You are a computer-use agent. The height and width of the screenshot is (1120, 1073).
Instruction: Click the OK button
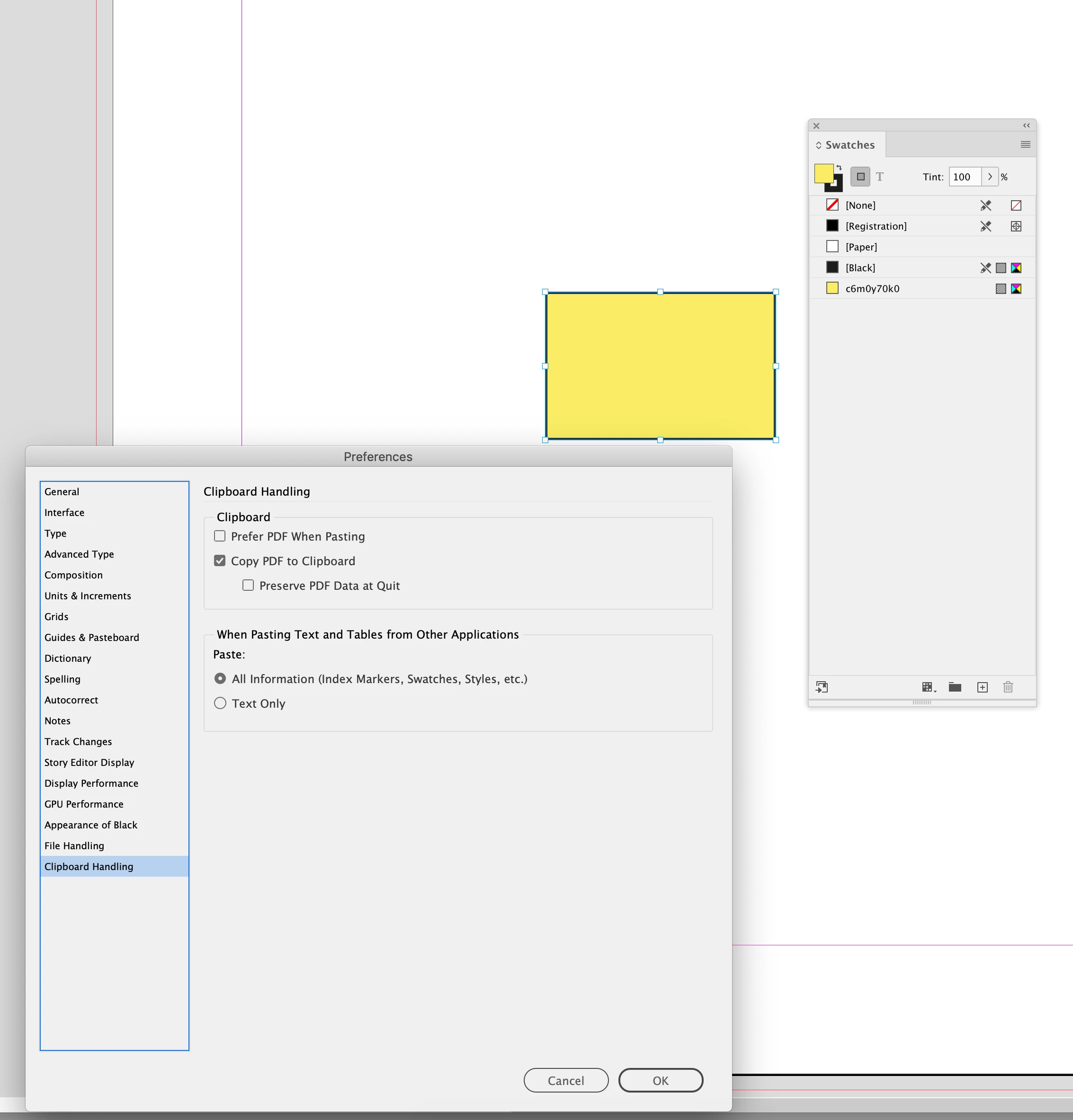tap(660, 1080)
